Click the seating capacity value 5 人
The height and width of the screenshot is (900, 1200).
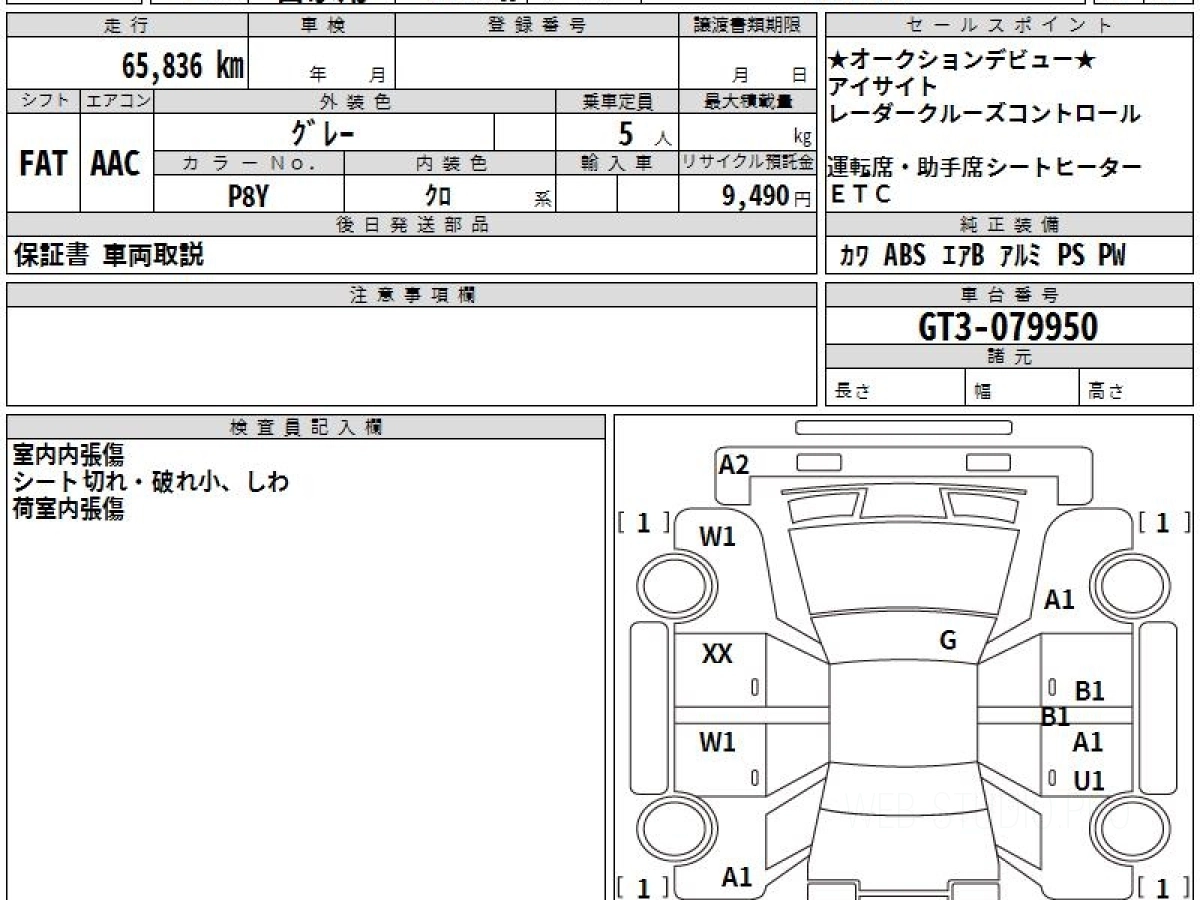click(x=644, y=134)
